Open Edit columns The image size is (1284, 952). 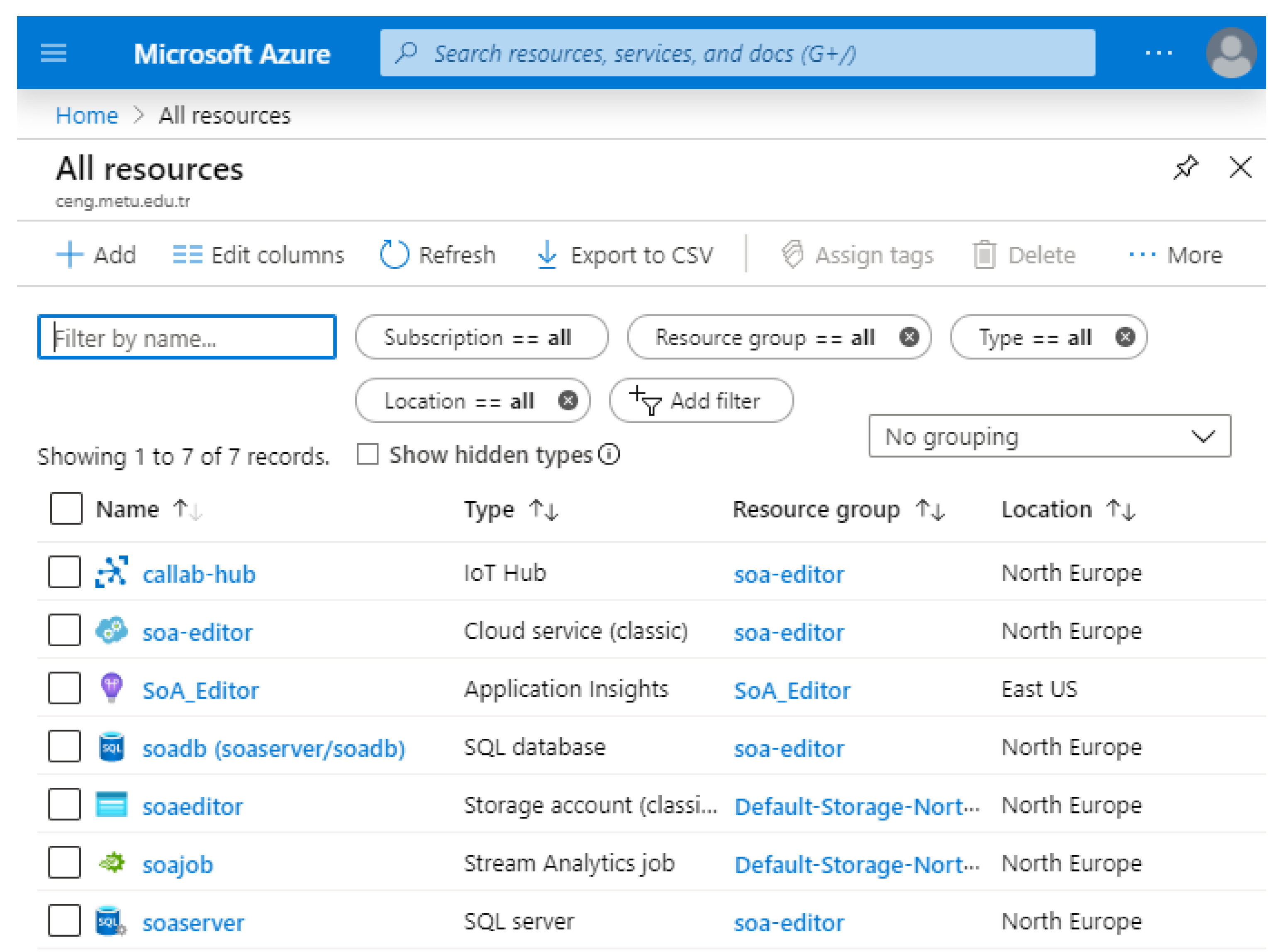258,255
